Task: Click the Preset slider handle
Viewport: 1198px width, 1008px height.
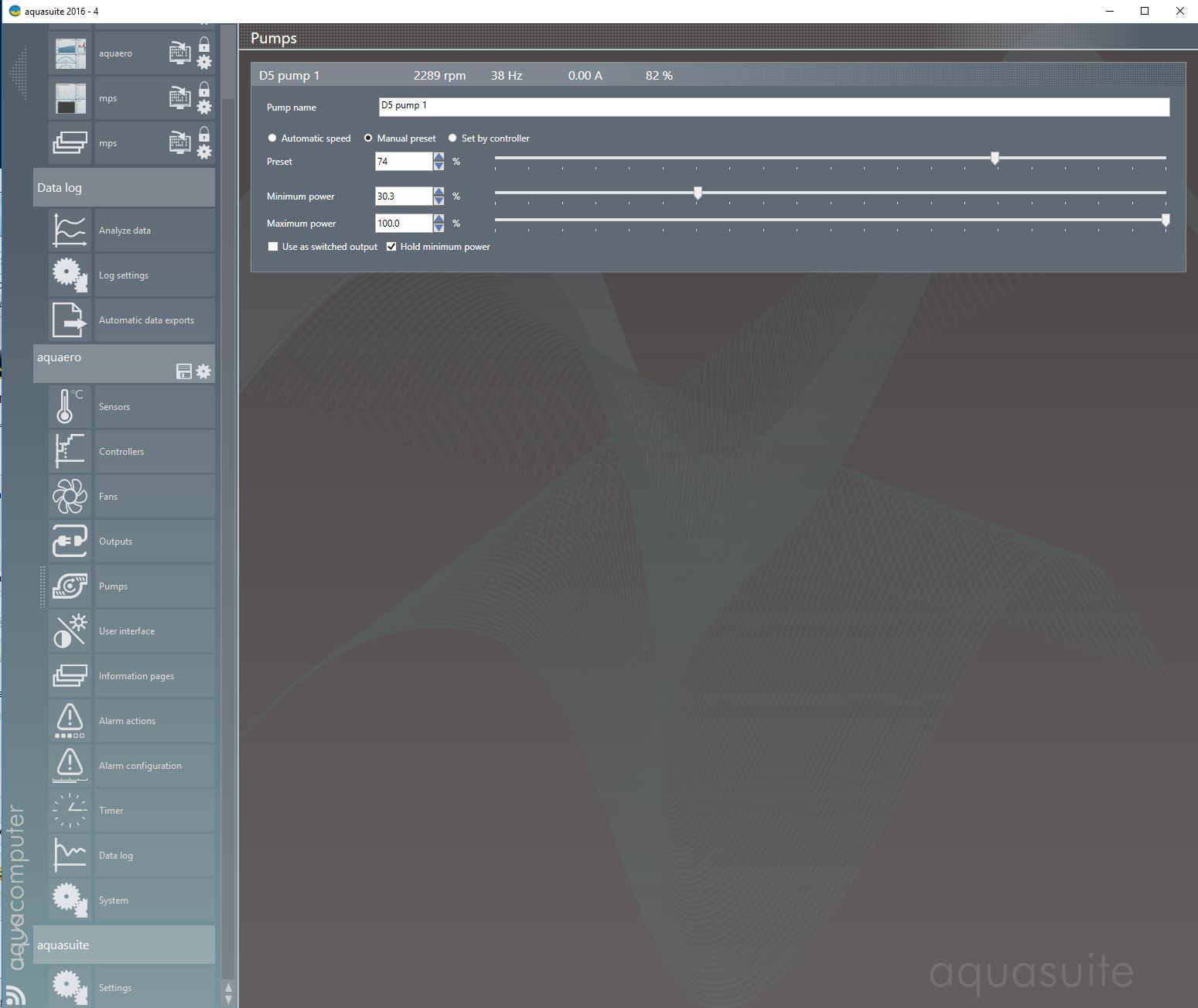Action: [995, 159]
